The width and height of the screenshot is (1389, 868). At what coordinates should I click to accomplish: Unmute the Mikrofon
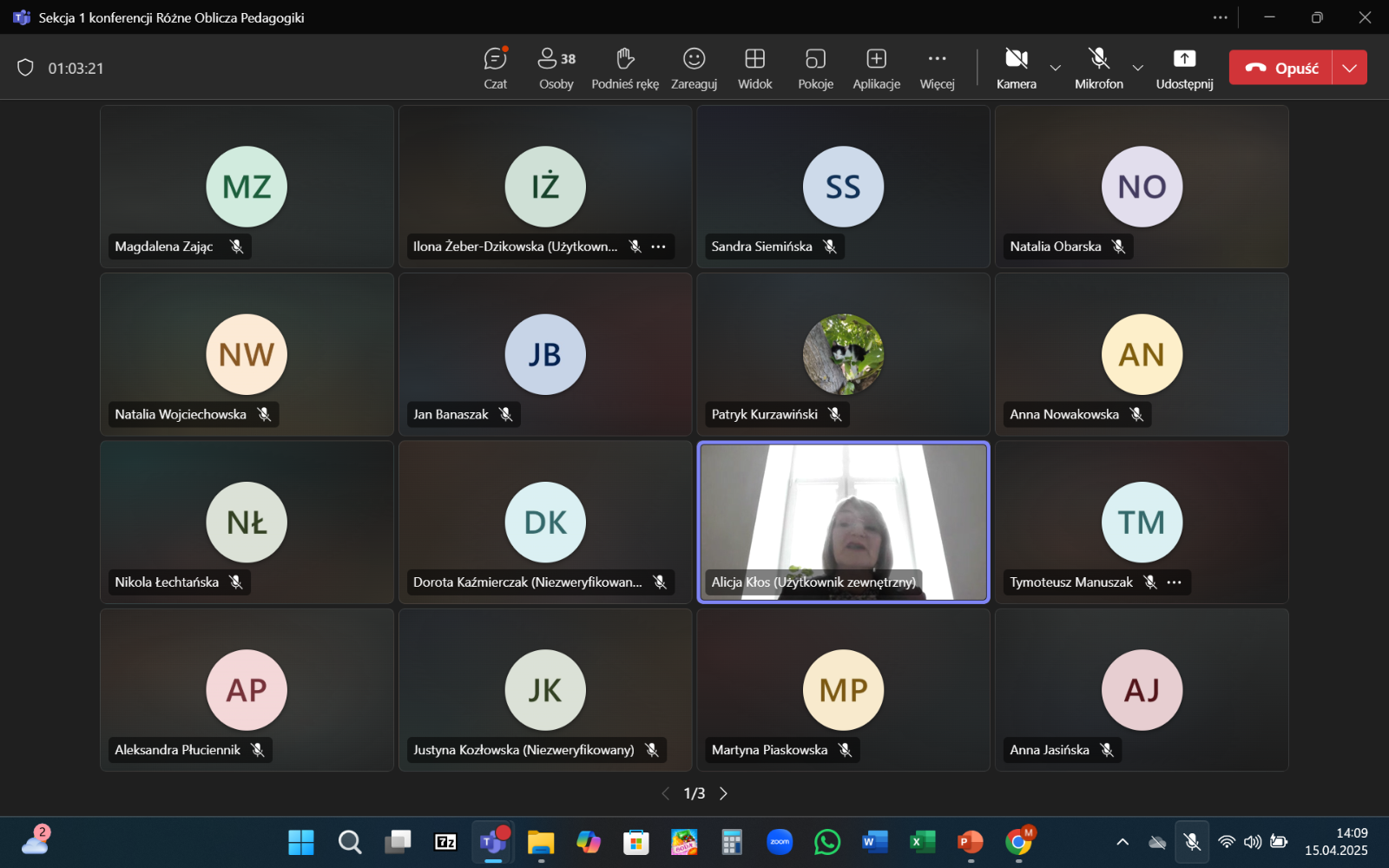(1098, 68)
